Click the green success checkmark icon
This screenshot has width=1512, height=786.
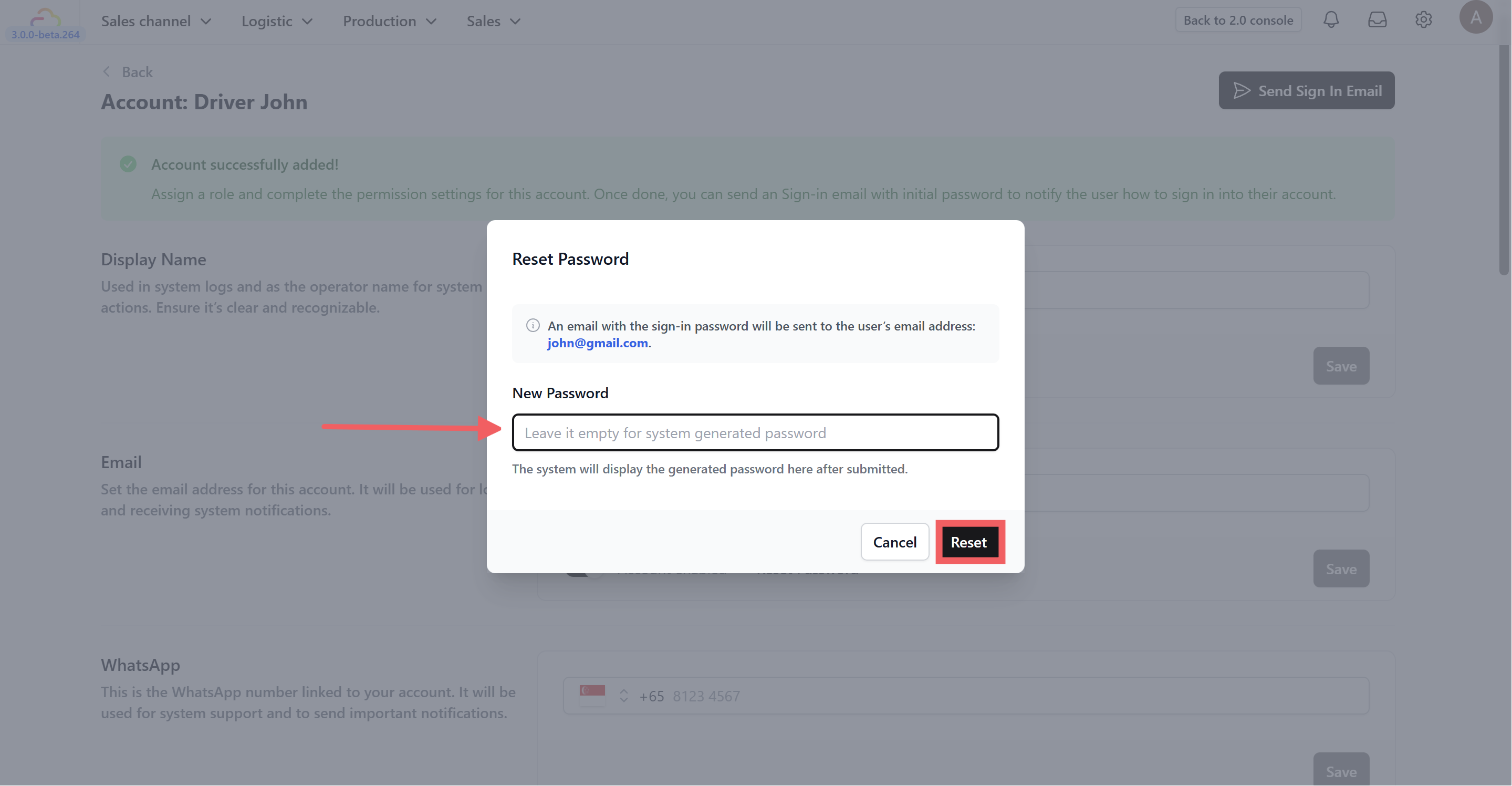coord(128,164)
